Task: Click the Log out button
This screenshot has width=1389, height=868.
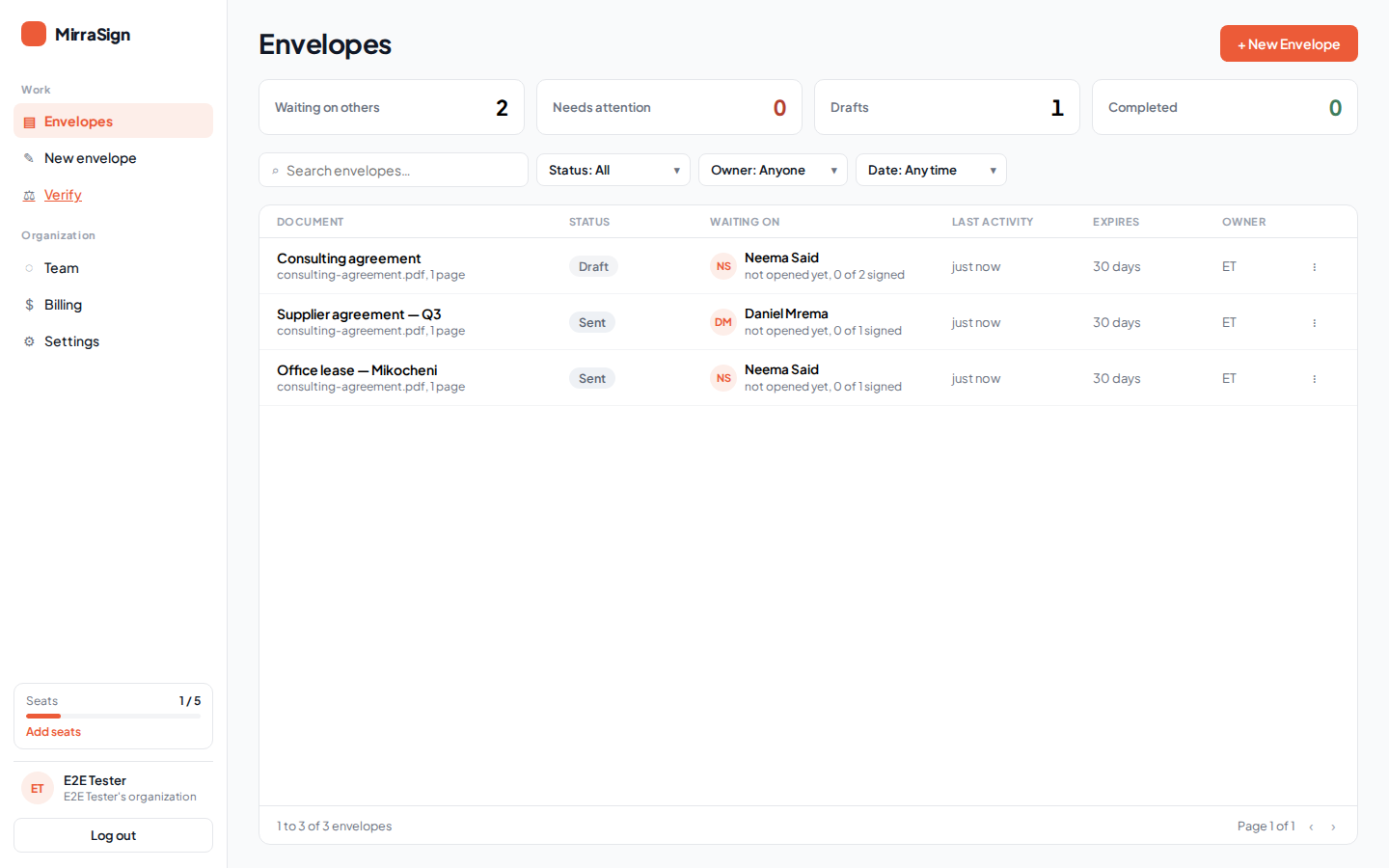Action: (x=113, y=835)
